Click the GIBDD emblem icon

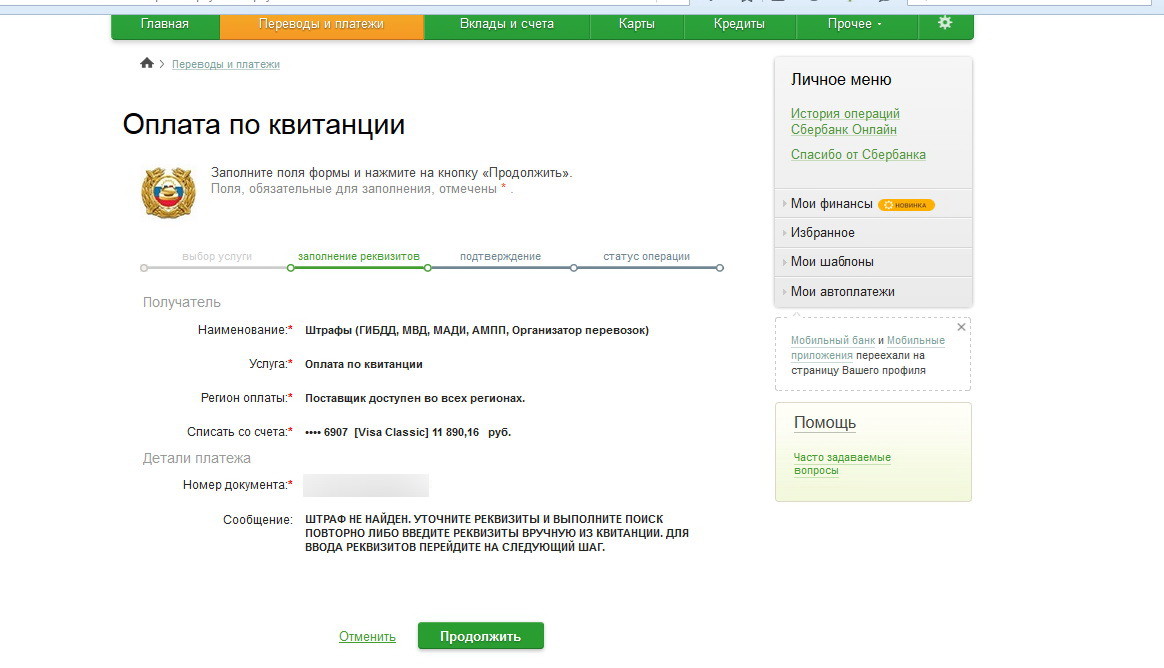(169, 193)
